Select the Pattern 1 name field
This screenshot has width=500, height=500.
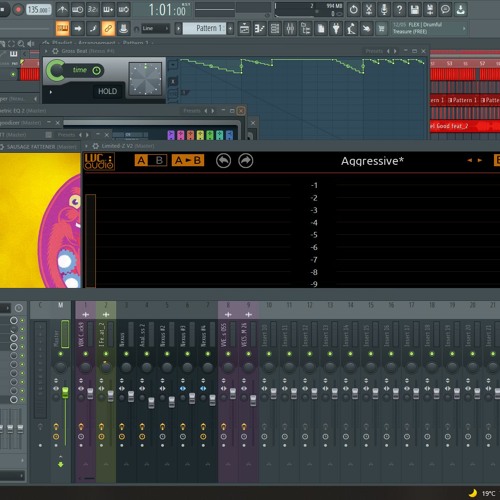coord(204,29)
